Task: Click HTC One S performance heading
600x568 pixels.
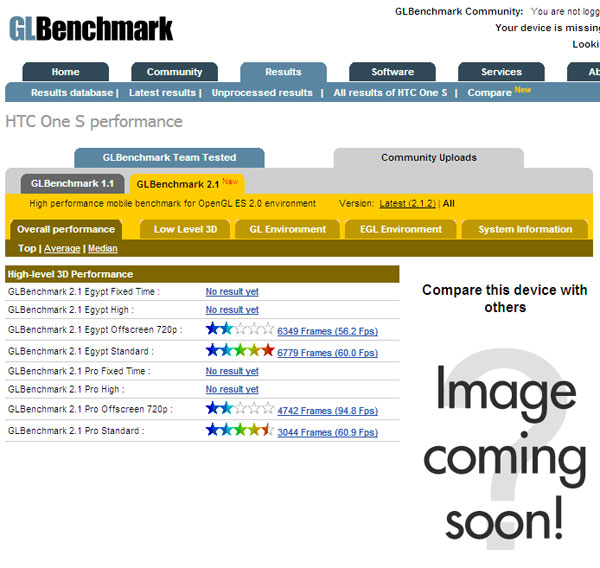Action: click(94, 122)
